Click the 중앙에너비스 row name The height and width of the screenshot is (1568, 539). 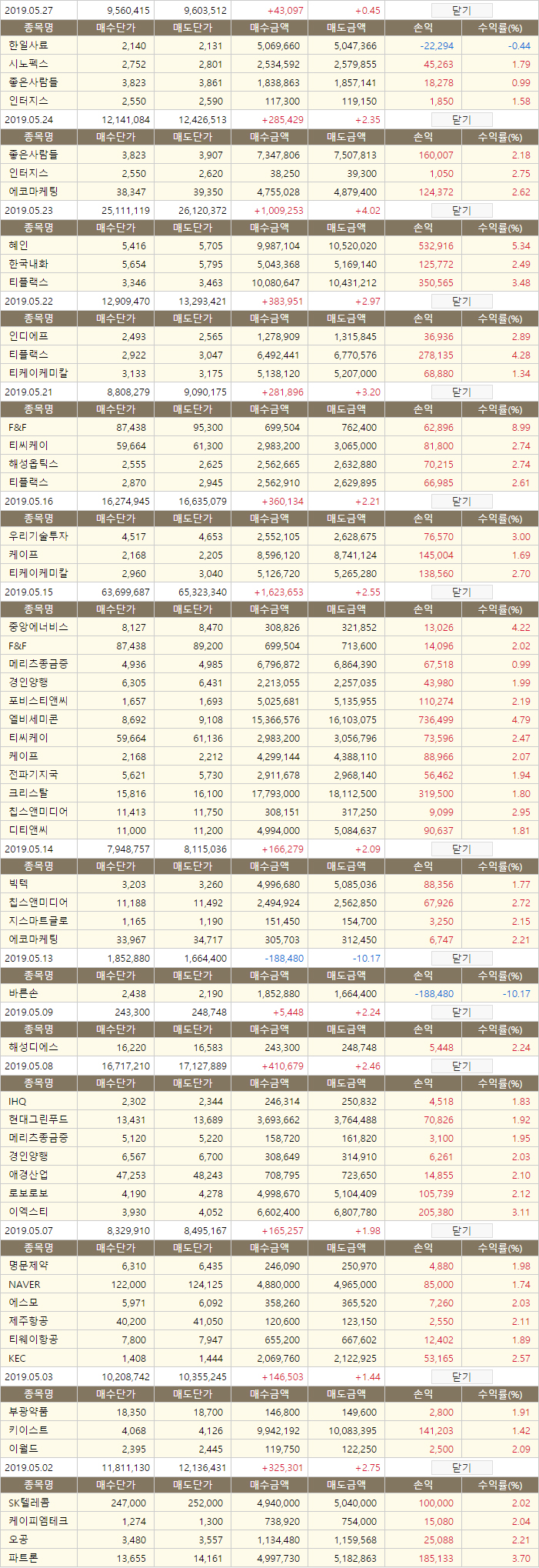(x=38, y=627)
